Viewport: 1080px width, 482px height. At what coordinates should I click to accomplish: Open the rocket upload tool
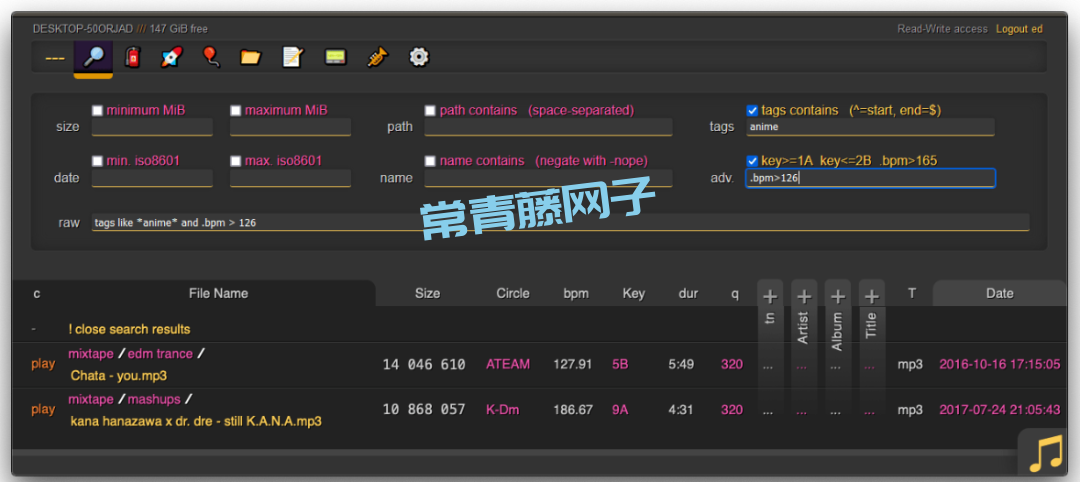click(171, 58)
